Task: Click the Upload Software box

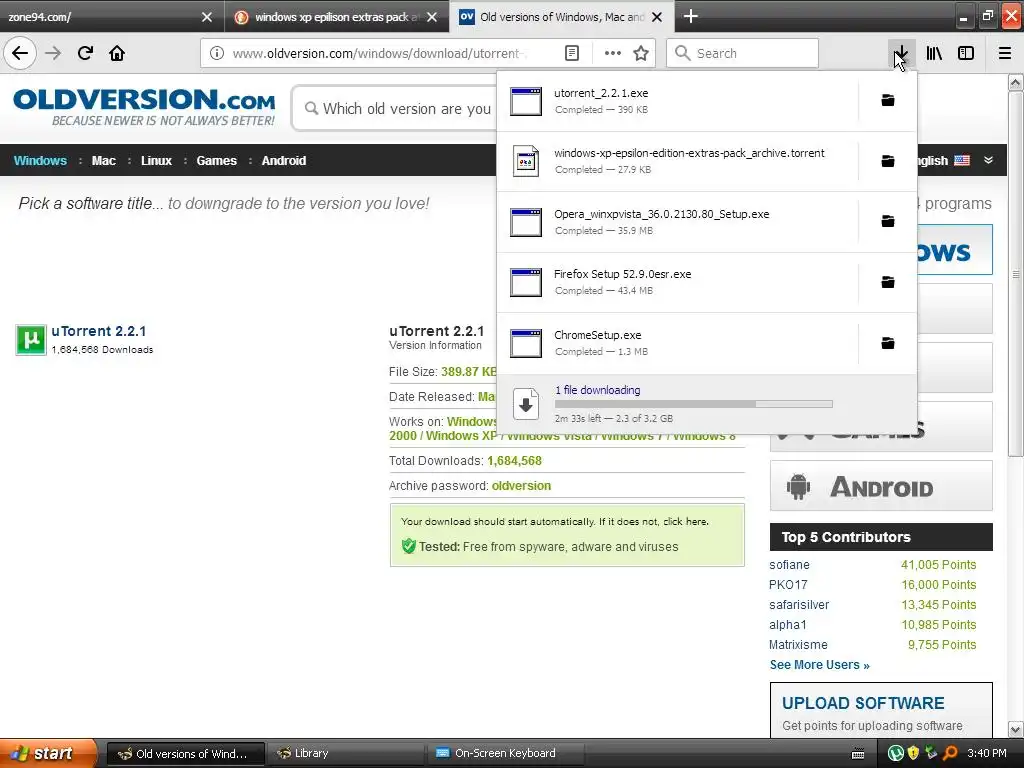Action: point(881,711)
